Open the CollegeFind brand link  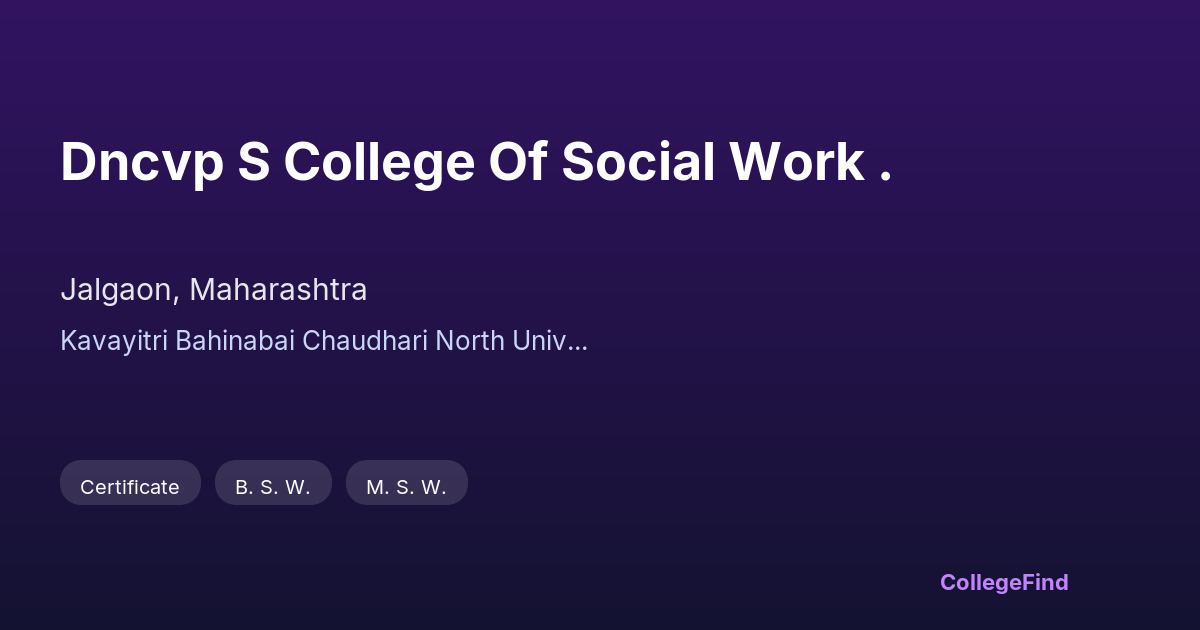pos(1003,582)
